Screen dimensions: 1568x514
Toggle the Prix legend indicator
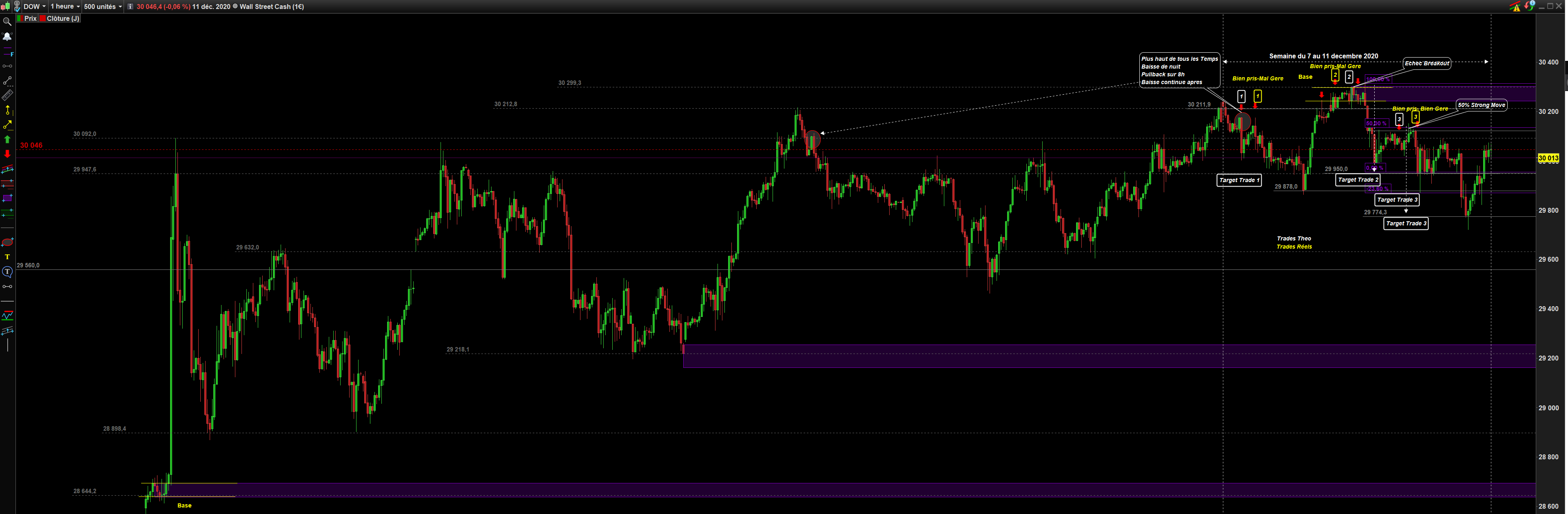(27, 18)
